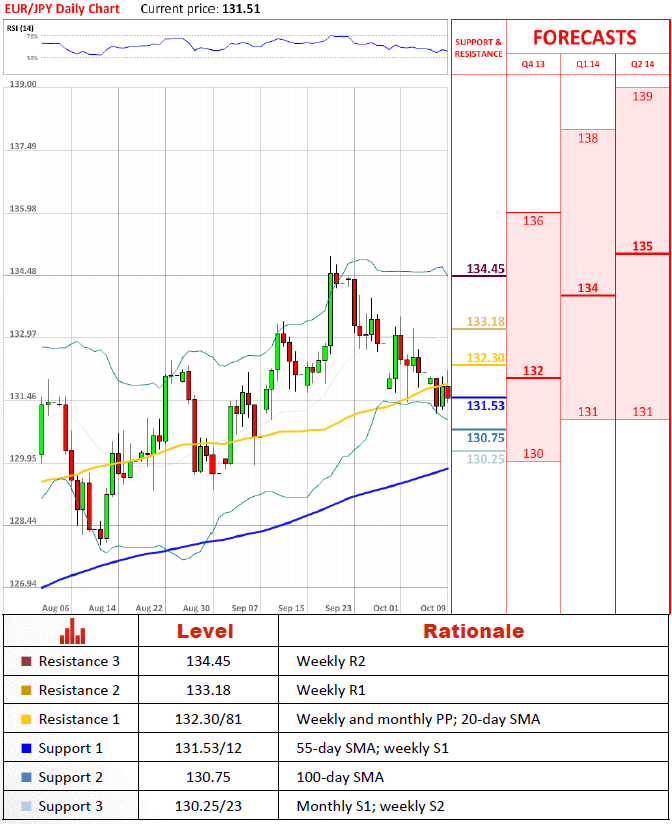The width and height of the screenshot is (672, 824).
Task: Select the Q2 14 forecast column header
Action: coord(642,64)
